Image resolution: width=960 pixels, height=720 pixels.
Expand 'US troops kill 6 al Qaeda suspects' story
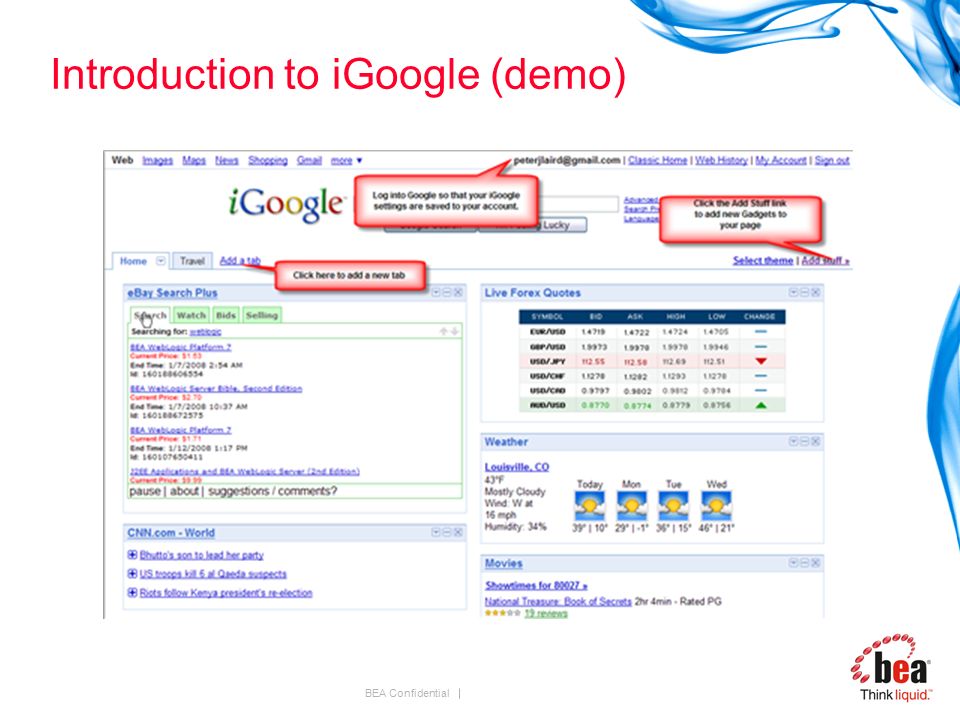click(x=132, y=574)
